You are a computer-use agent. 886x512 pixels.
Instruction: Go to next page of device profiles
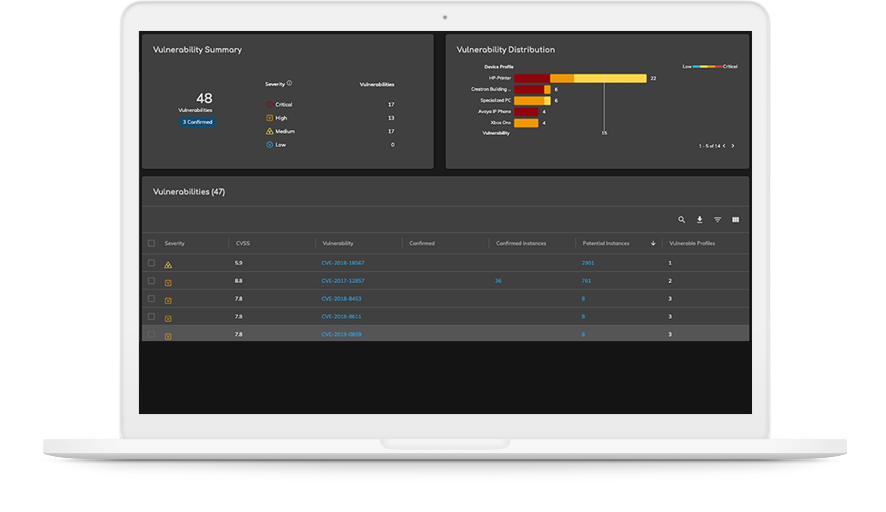(x=733, y=146)
